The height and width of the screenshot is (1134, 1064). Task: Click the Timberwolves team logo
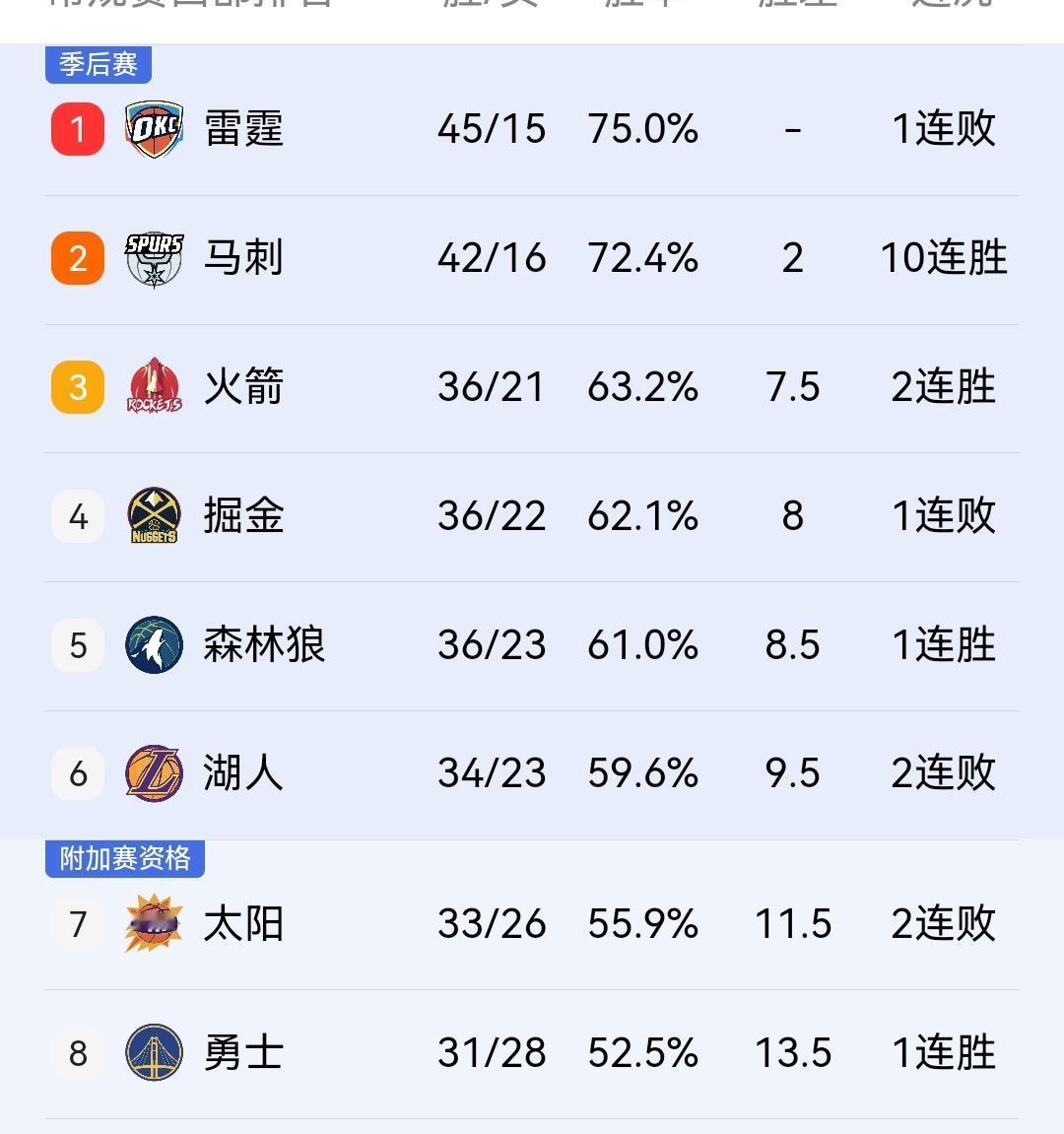tap(153, 645)
